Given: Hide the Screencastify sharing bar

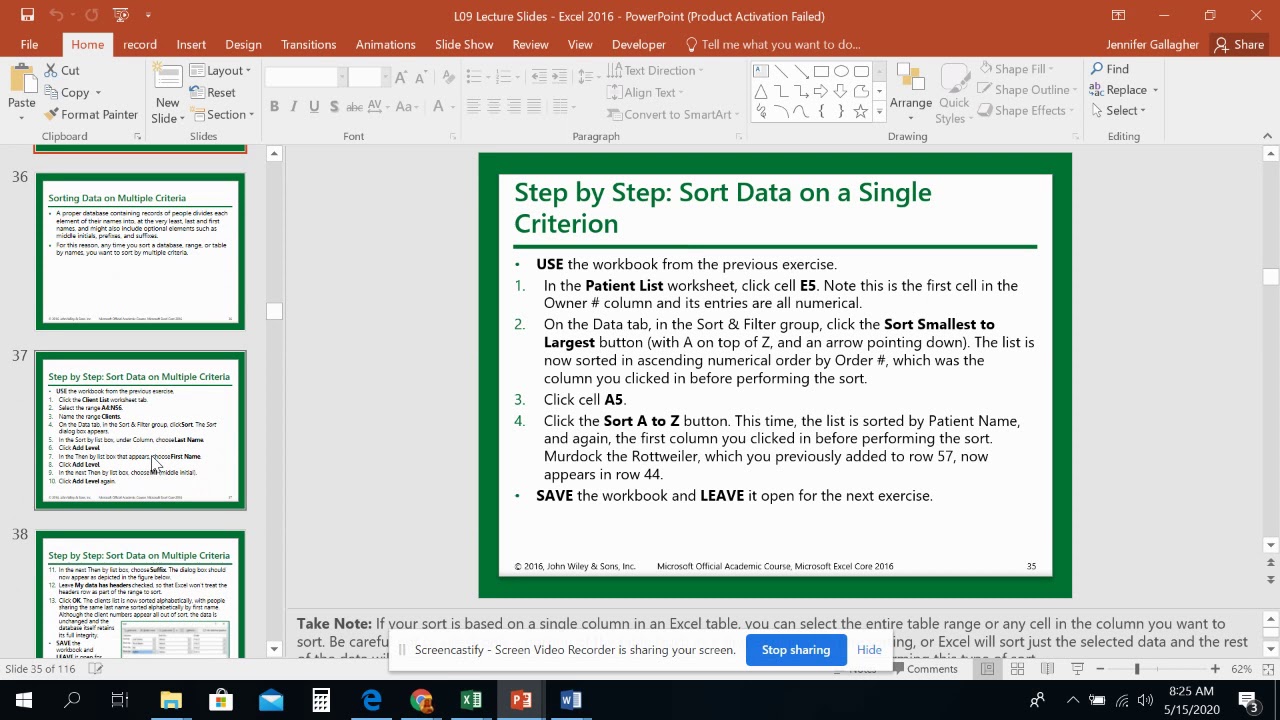Looking at the screenshot, I should (x=869, y=650).
